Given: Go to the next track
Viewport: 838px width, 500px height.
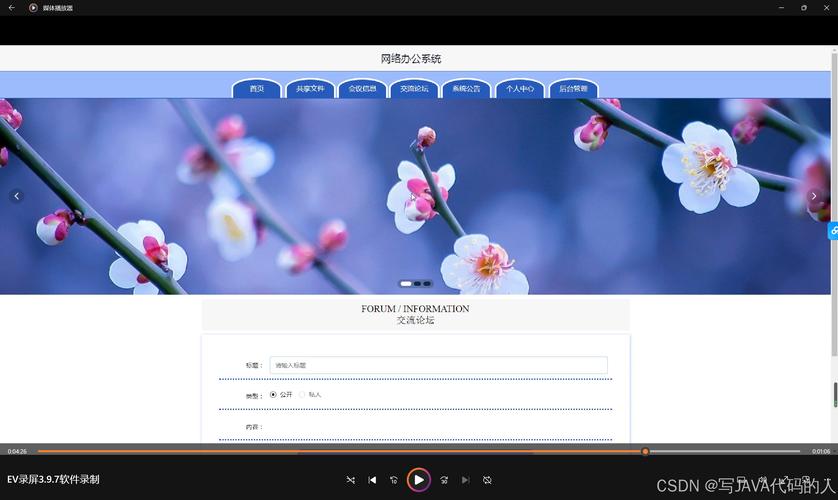Looking at the screenshot, I should (x=465, y=480).
